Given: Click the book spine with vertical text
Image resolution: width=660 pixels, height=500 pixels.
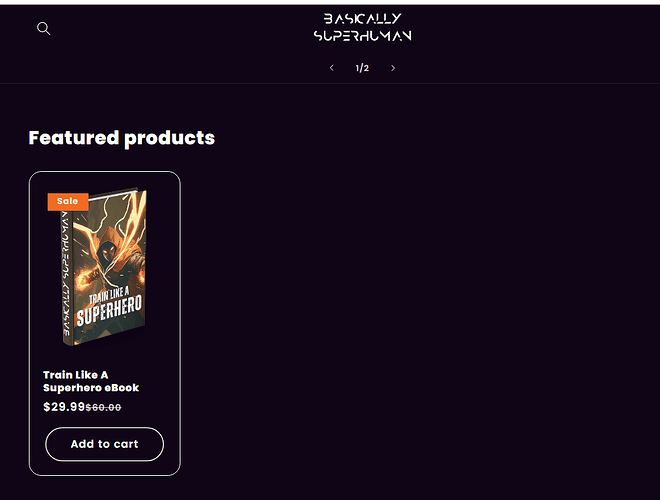Looking at the screenshot, I should (x=67, y=274).
